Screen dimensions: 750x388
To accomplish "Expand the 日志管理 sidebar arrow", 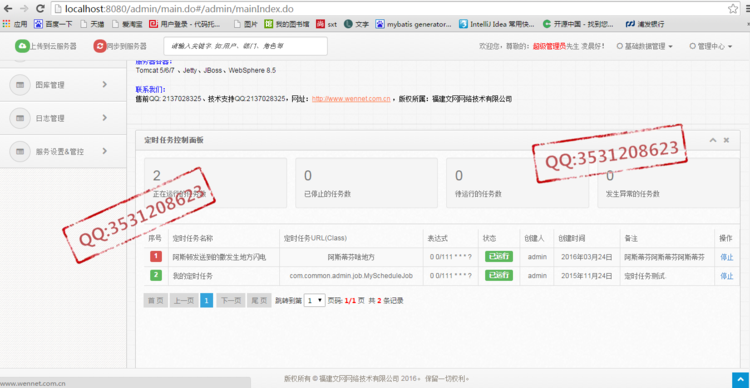I will point(105,118).
